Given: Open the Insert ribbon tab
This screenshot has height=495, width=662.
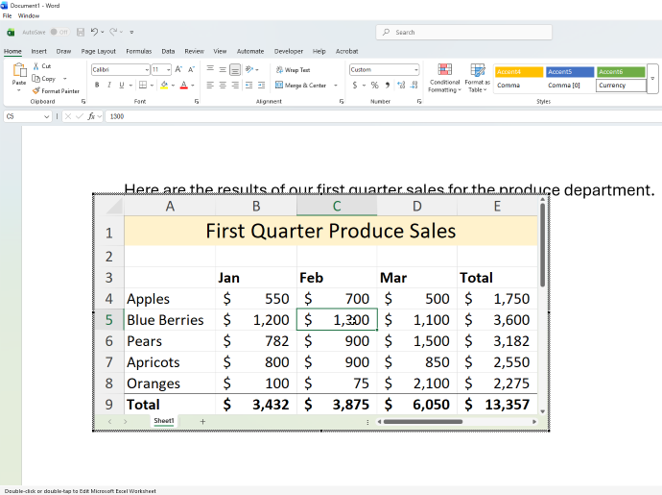Looking at the screenshot, I should (x=39, y=51).
